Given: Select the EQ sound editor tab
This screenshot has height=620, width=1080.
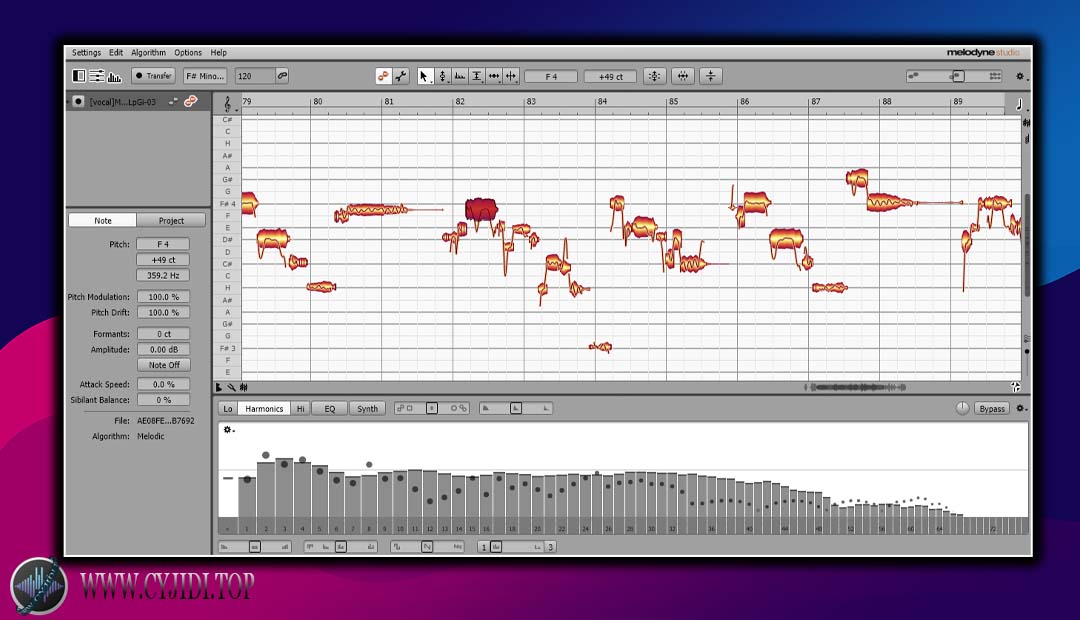Looking at the screenshot, I should (x=329, y=409).
